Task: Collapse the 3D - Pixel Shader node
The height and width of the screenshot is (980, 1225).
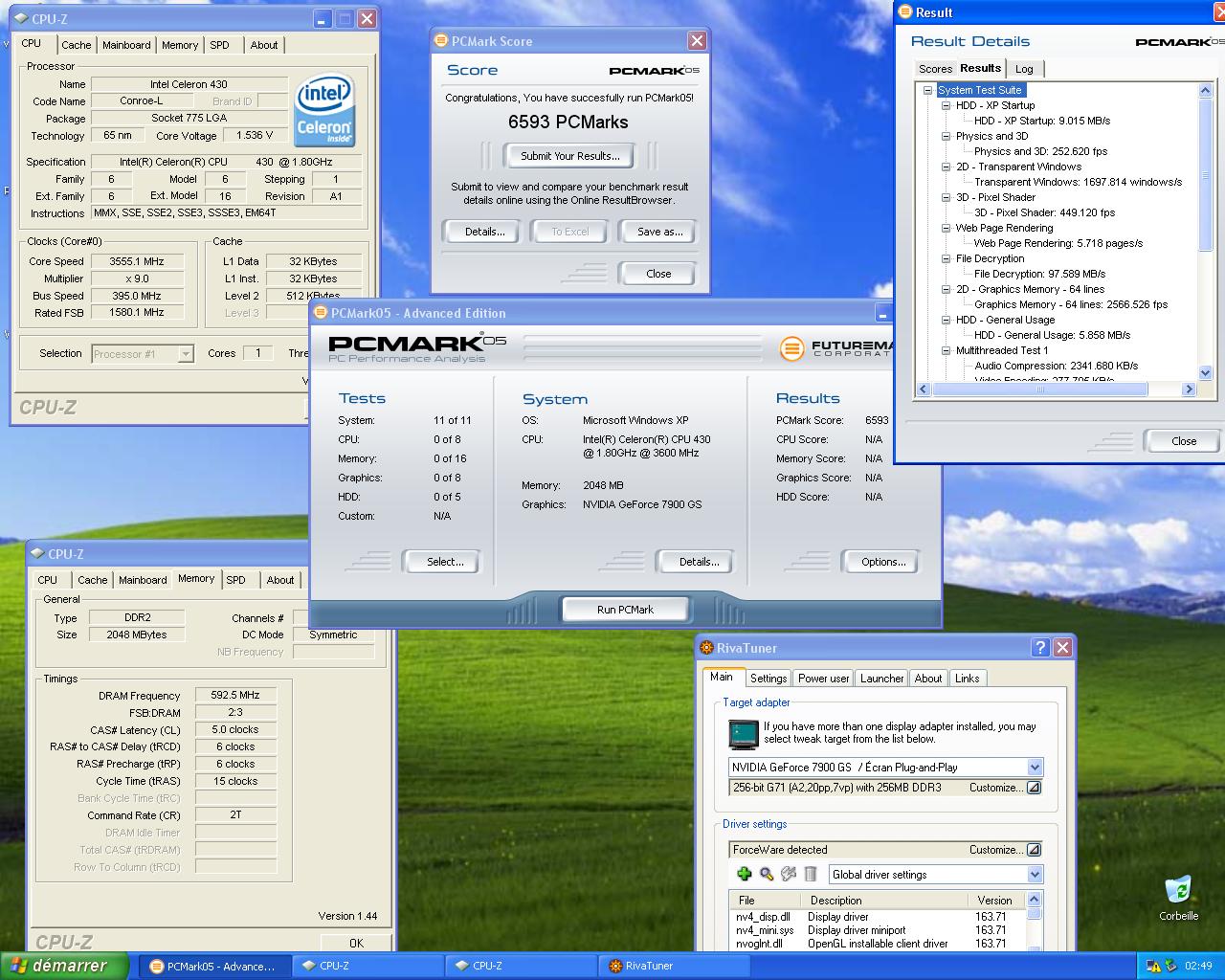Action: click(x=946, y=197)
